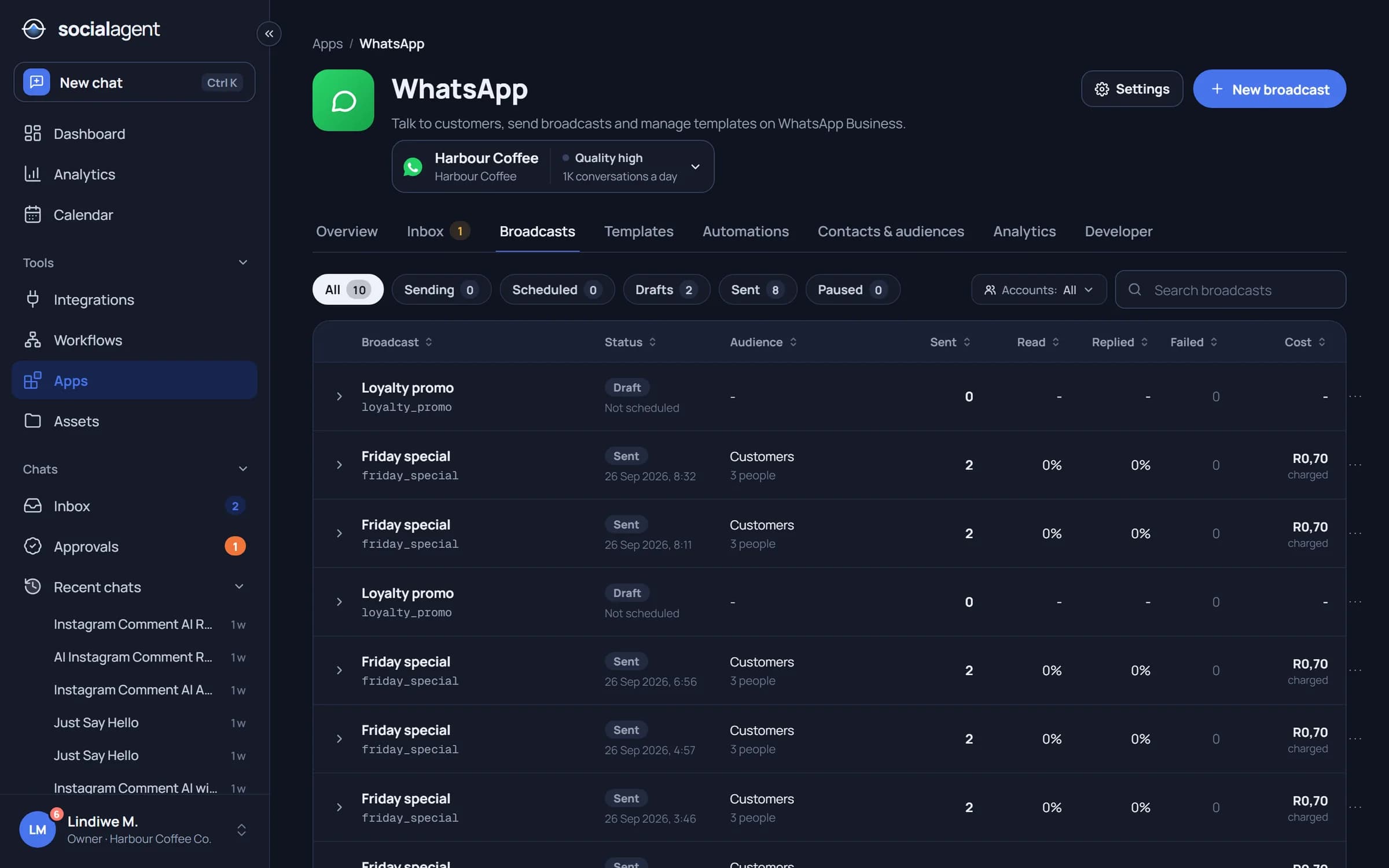Screen dimensions: 1389x868
Task: Click into Search broadcasts field
Action: [x=1230, y=289]
